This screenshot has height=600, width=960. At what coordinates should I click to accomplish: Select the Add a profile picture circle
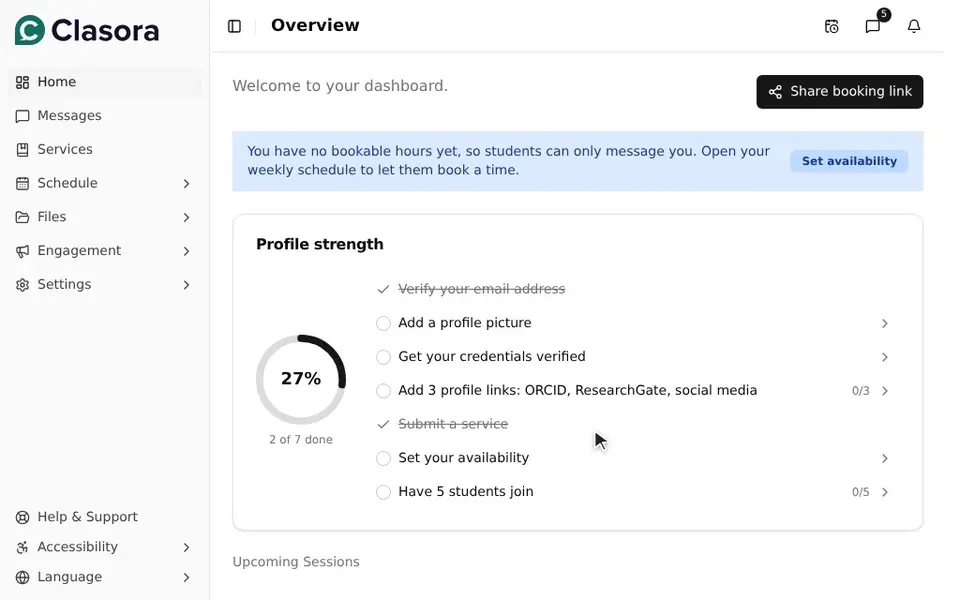click(383, 323)
